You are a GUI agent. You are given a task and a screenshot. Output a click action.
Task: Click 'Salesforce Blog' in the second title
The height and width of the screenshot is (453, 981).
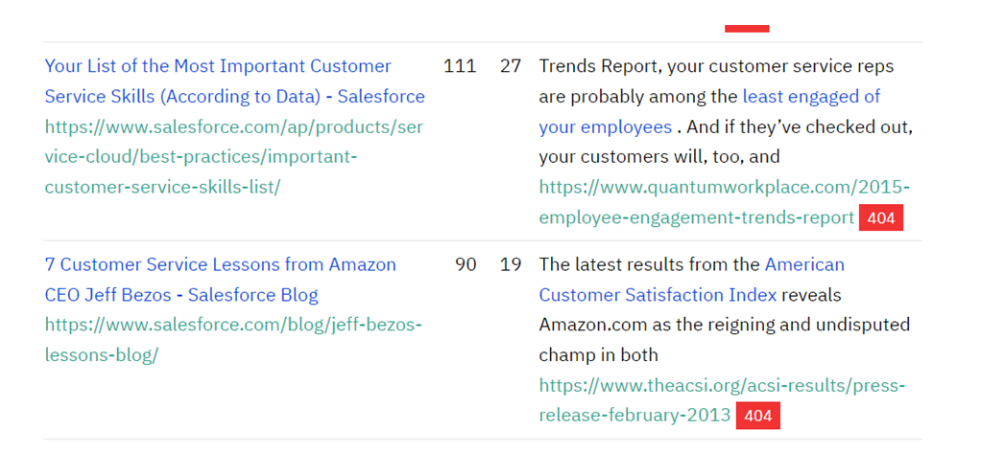tap(253, 295)
